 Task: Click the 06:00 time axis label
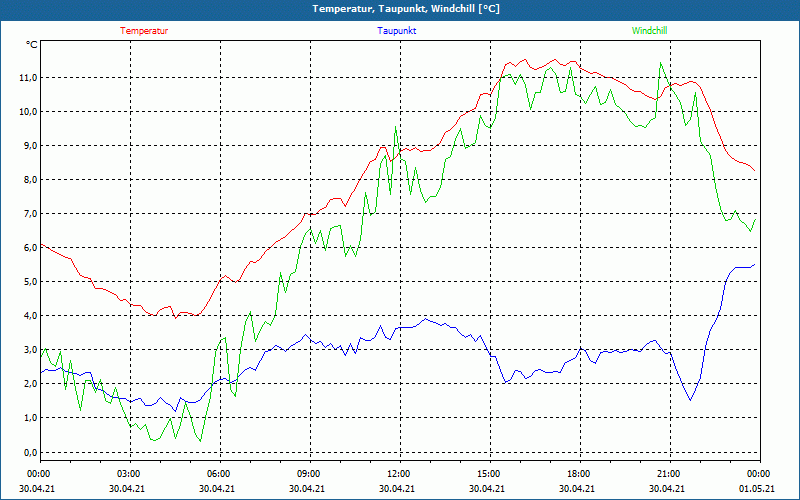[x=218, y=474]
